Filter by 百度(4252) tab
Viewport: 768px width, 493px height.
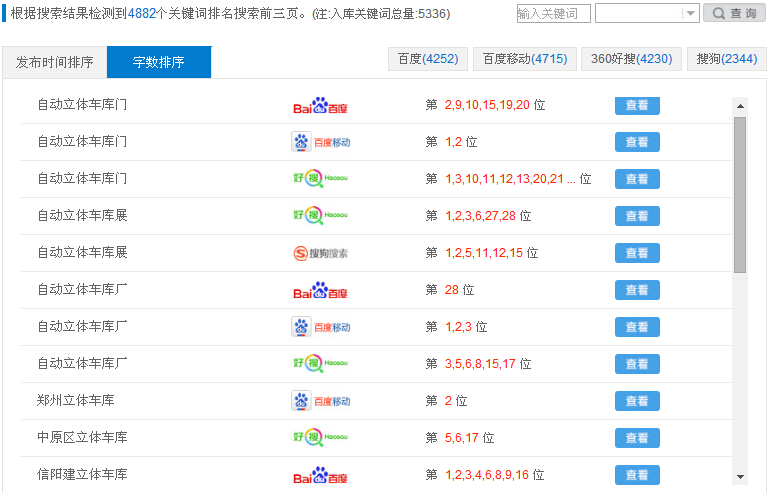[x=428, y=59]
